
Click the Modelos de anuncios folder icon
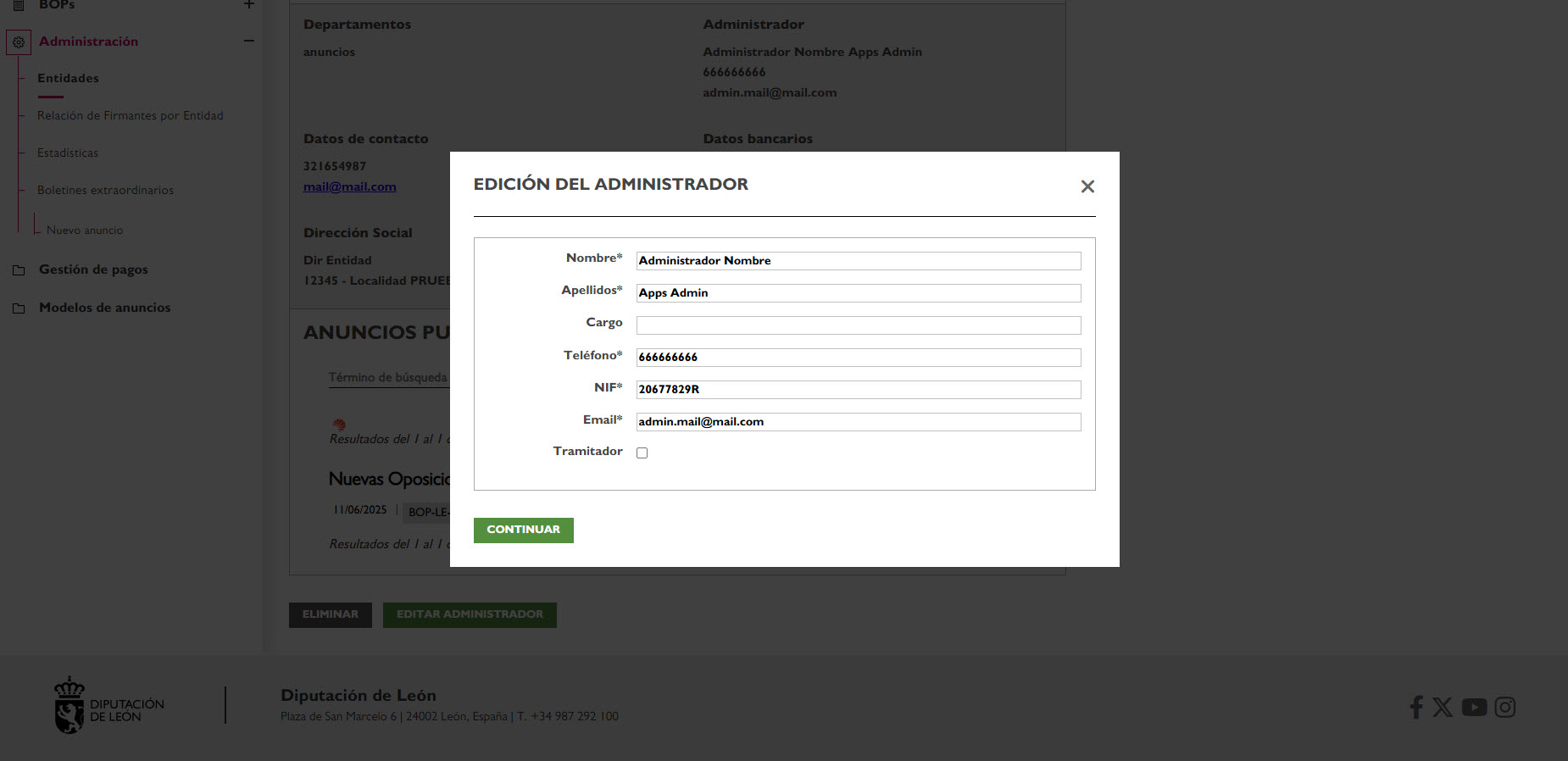(x=19, y=308)
